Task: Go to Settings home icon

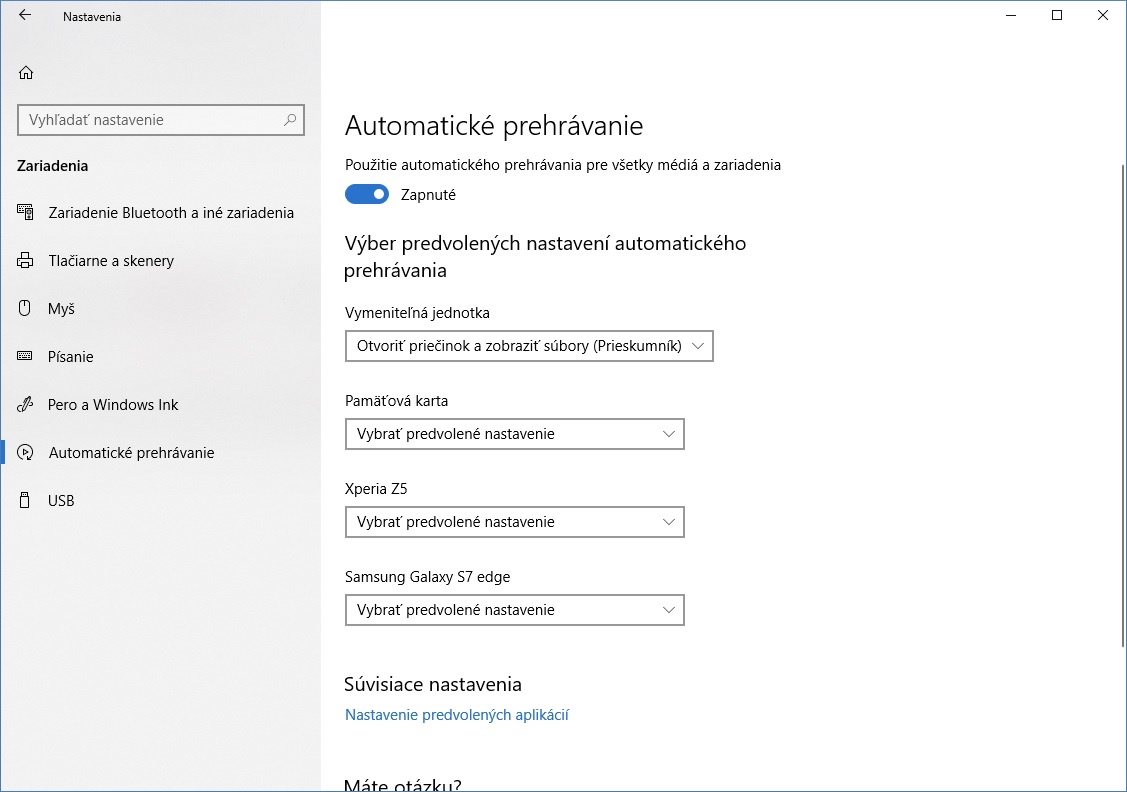Action: coord(26,73)
